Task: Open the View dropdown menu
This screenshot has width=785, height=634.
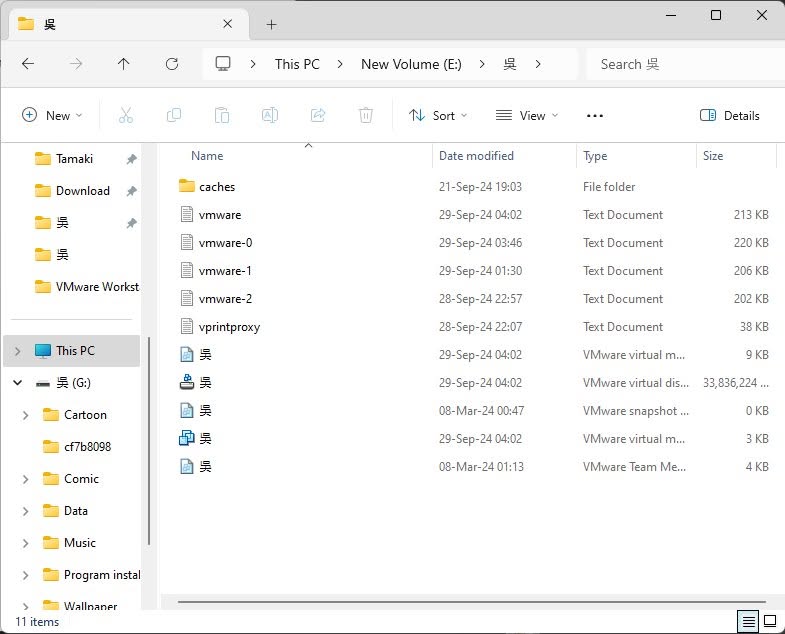Action: pyautogui.click(x=527, y=116)
